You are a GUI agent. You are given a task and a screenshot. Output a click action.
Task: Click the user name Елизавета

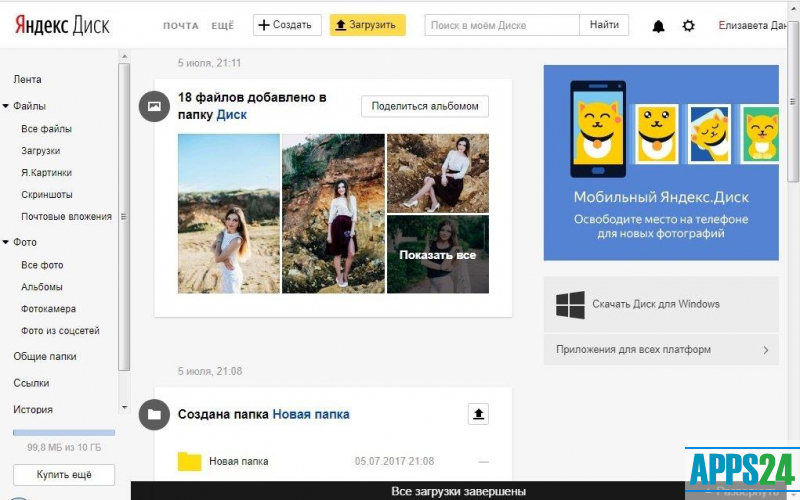coord(753,26)
